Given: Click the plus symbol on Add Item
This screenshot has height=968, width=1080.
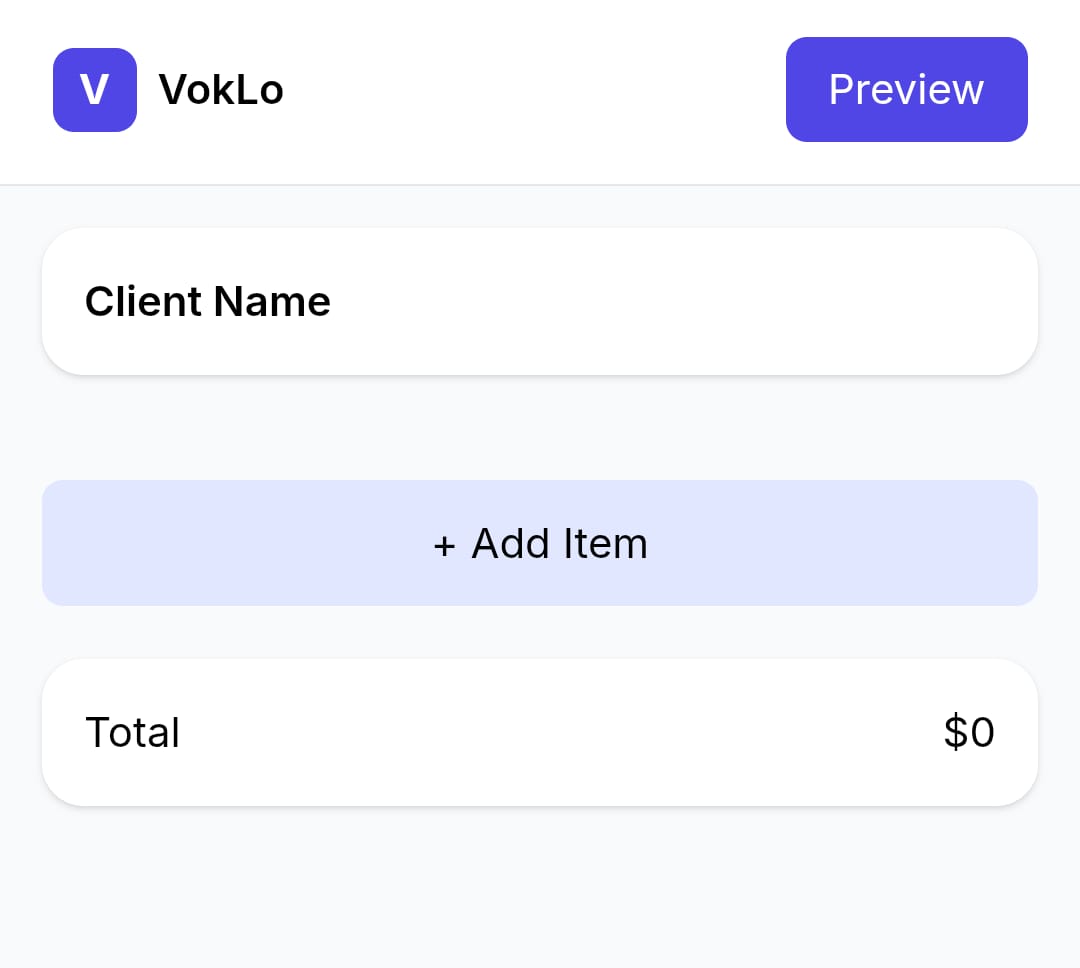Looking at the screenshot, I should (x=443, y=543).
